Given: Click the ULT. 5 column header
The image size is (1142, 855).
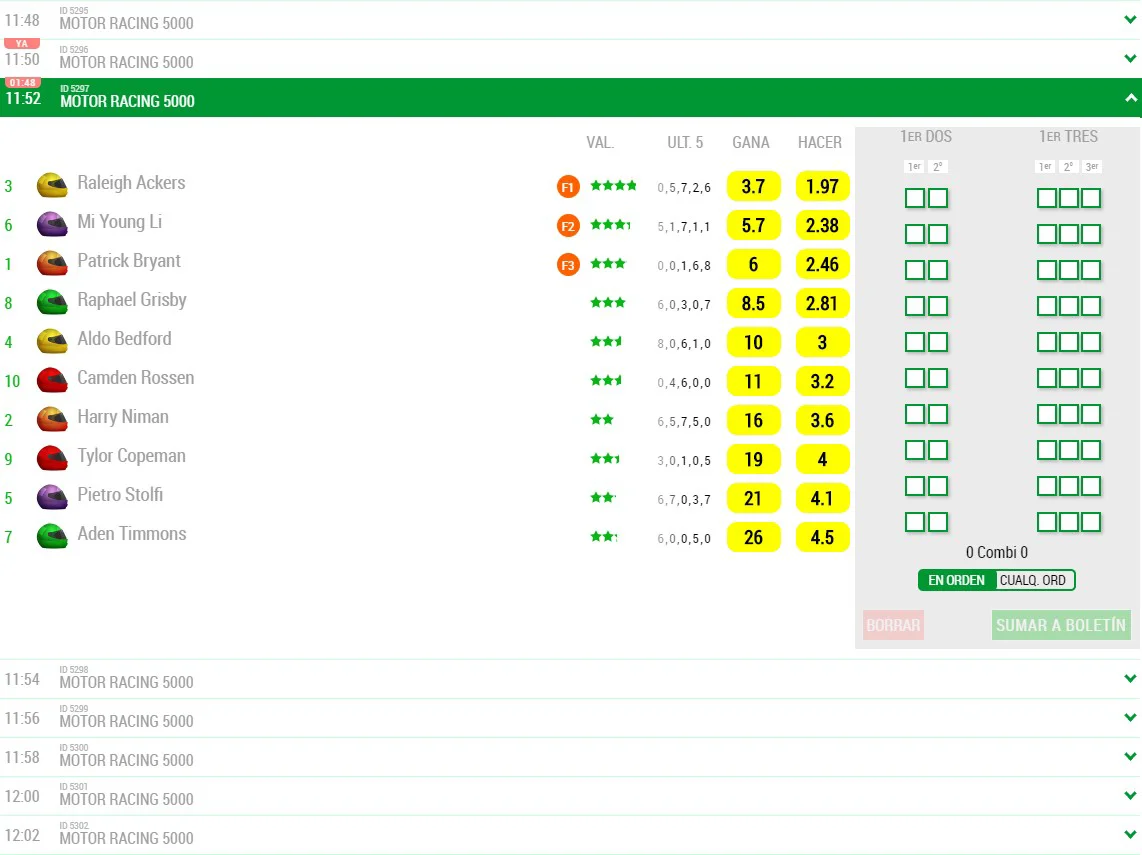Looking at the screenshot, I should point(685,142).
